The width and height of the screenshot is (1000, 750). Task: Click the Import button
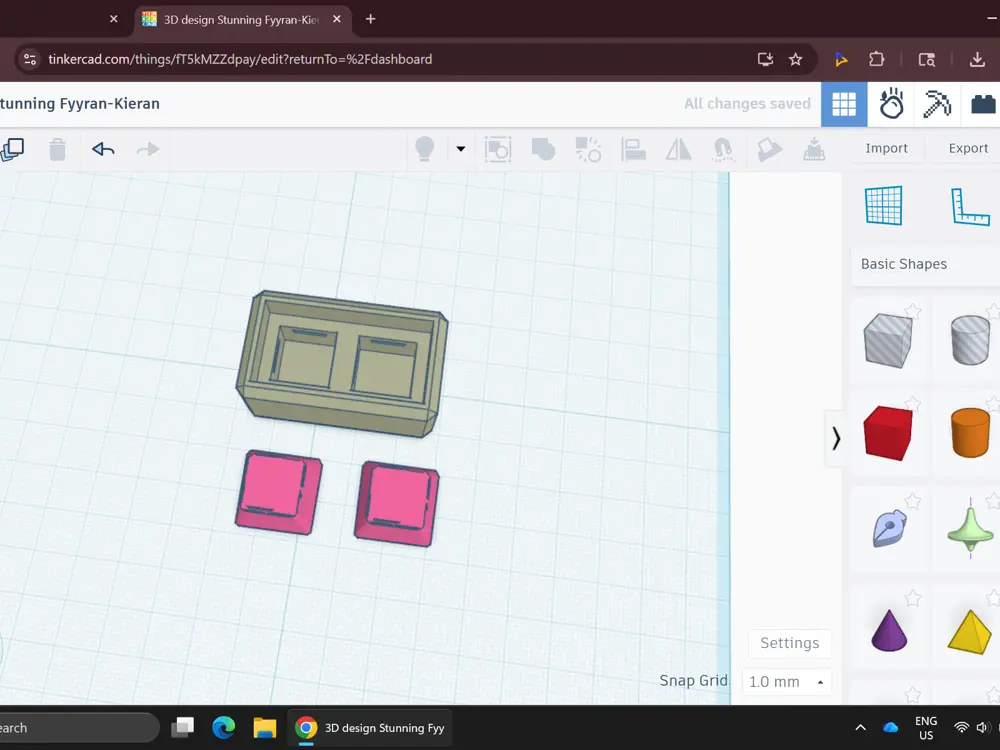[886, 148]
